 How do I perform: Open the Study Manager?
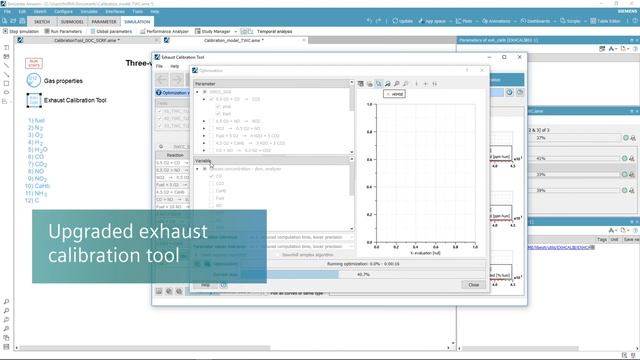(x=212, y=31)
